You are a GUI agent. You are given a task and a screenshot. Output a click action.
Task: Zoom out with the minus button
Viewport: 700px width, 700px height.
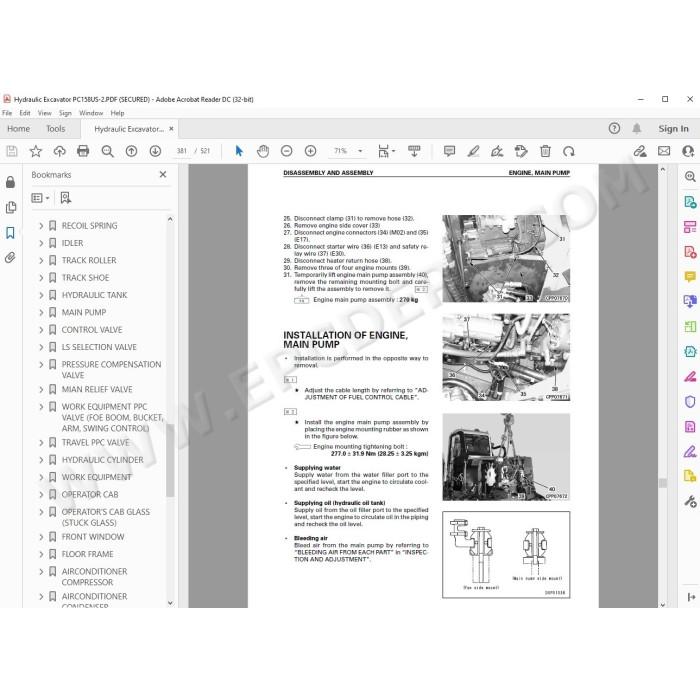point(287,151)
